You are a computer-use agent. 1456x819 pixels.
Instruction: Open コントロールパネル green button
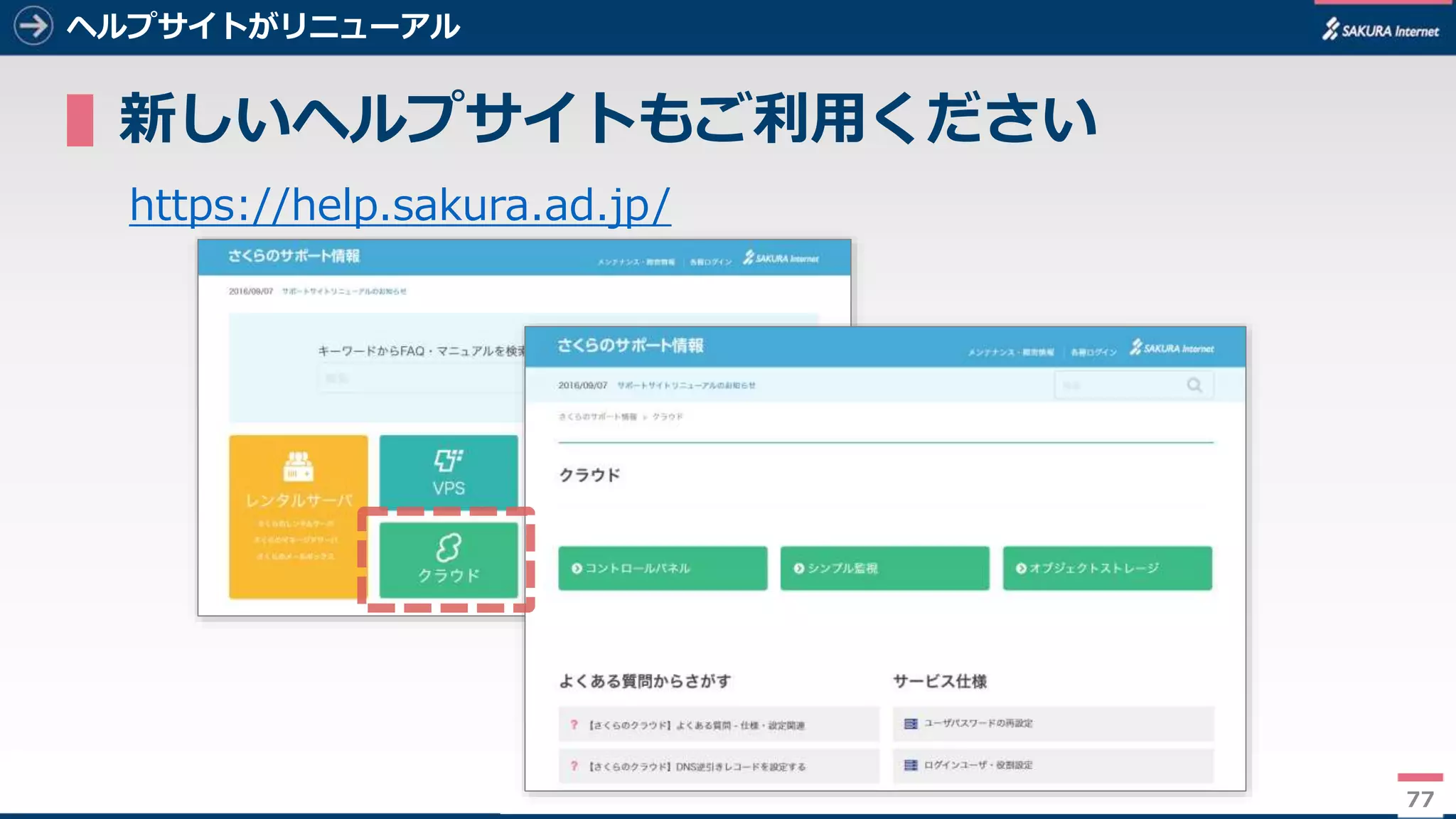(x=663, y=568)
